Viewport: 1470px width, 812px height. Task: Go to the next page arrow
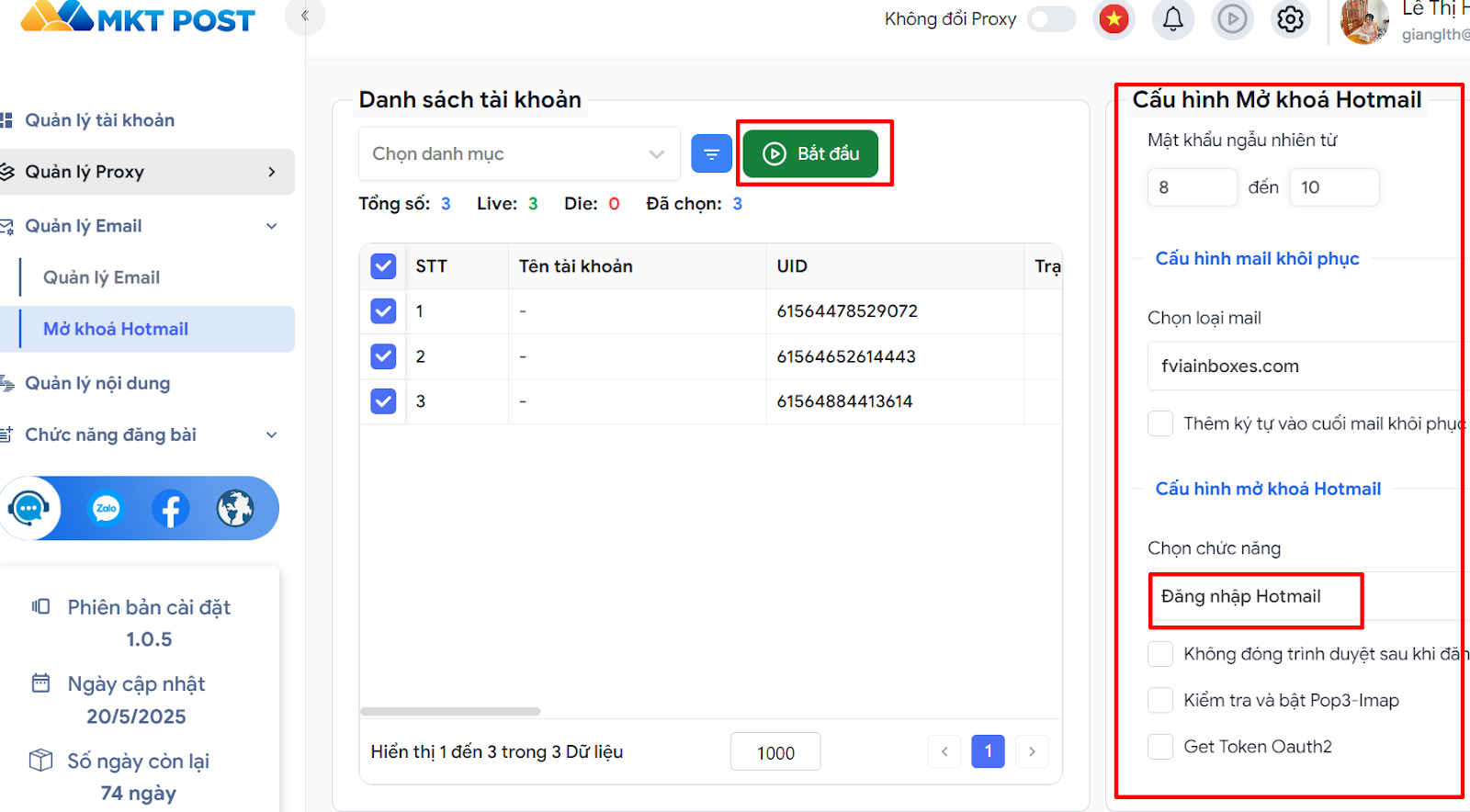coord(1032,751)
